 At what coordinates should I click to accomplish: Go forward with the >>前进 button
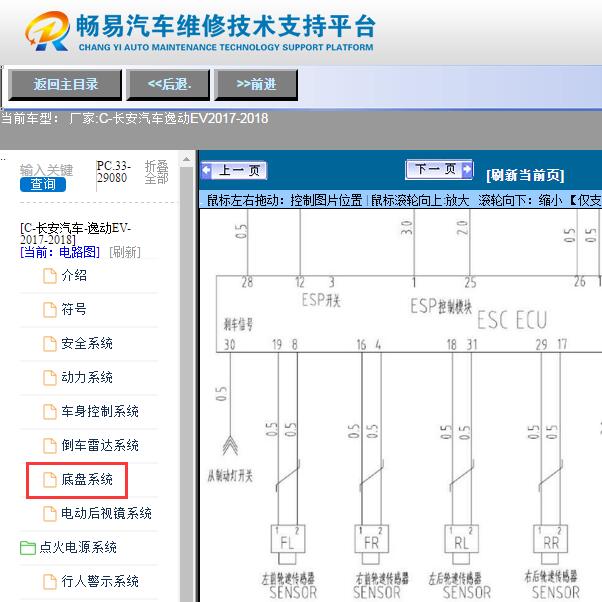tap(256, 85)
